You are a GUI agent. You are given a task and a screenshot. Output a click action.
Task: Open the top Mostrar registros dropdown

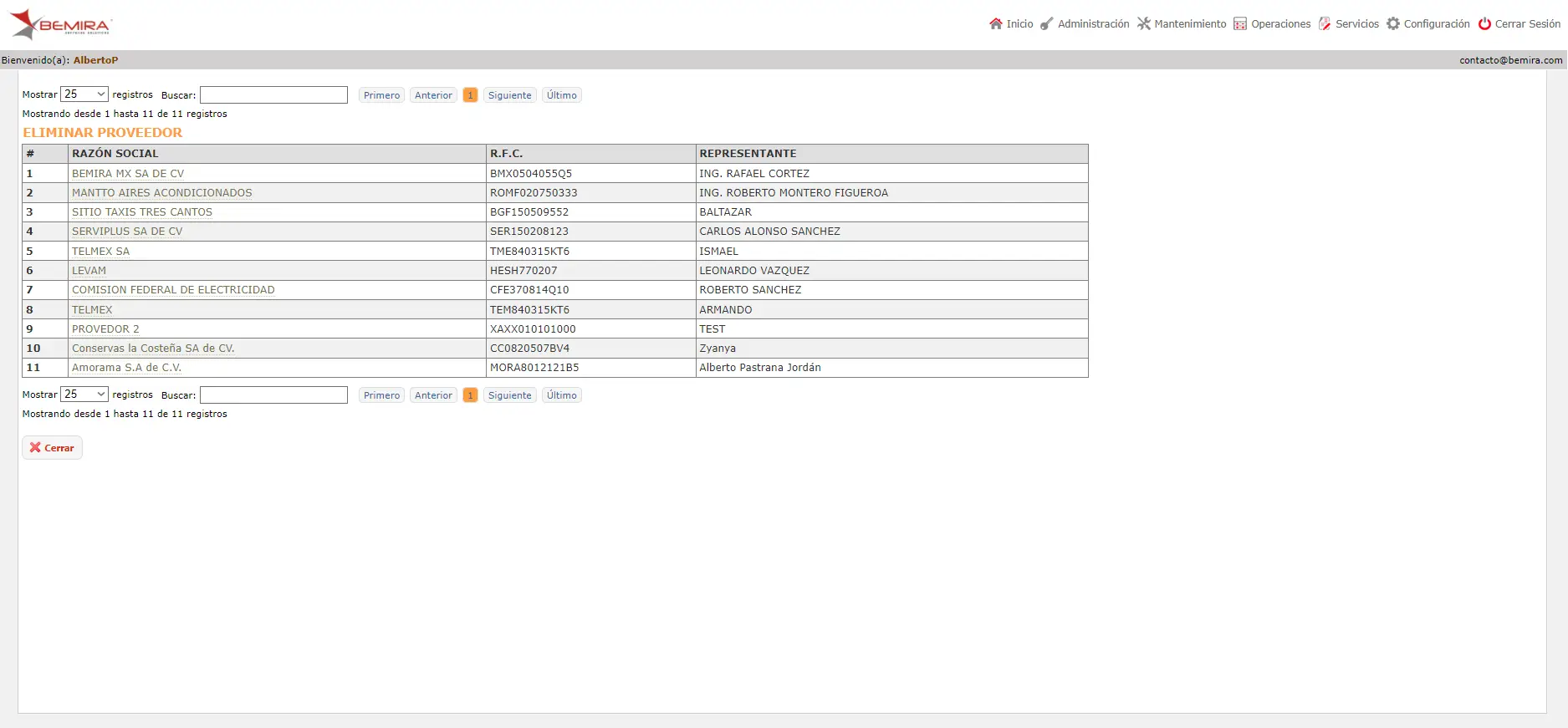[x=84, y=94]
